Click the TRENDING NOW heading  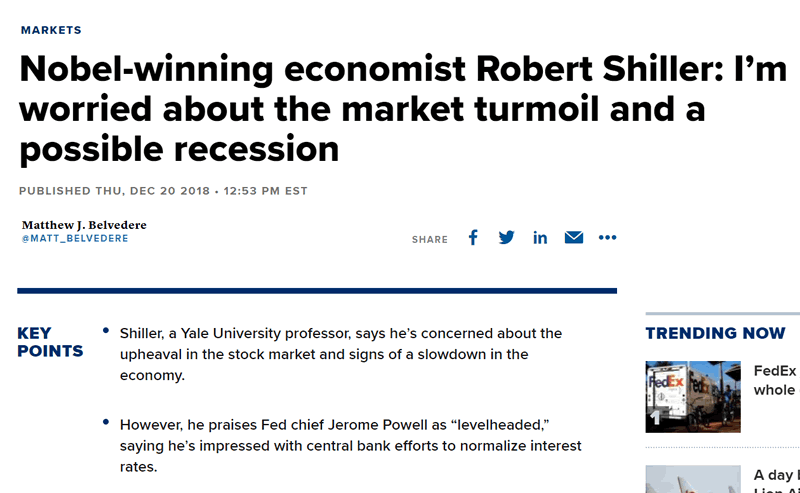coord(715,333)
